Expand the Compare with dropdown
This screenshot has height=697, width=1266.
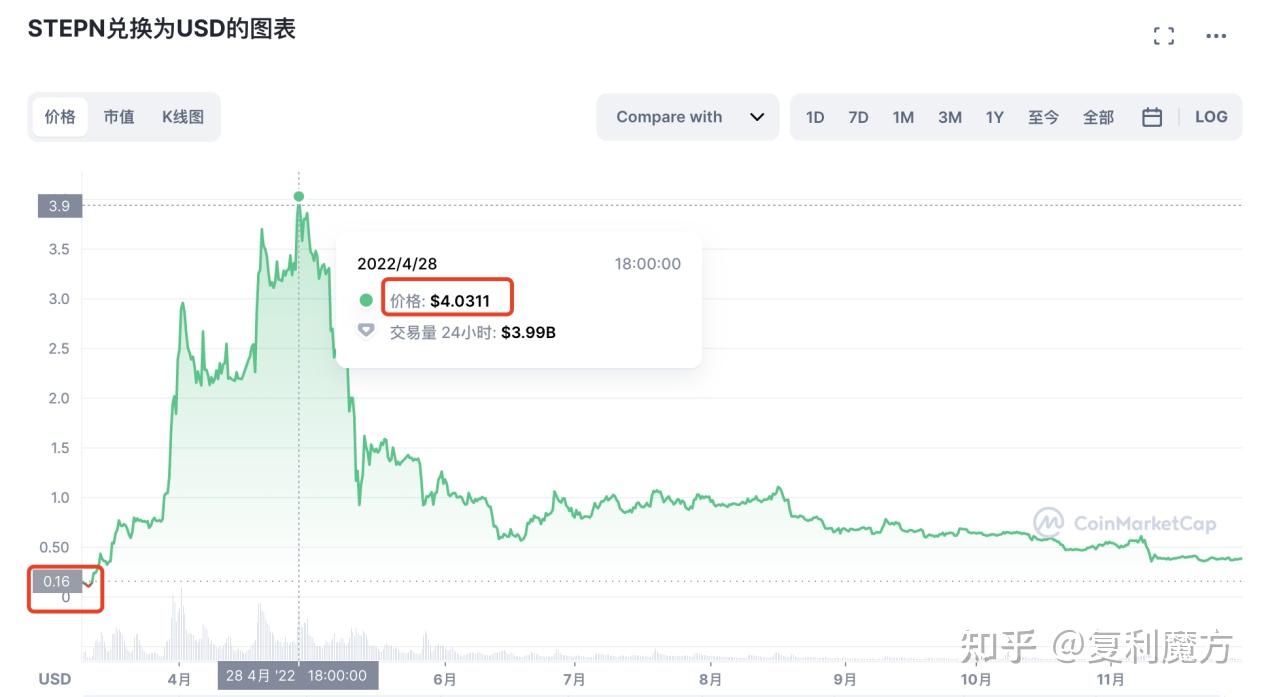tap(688, 117)
